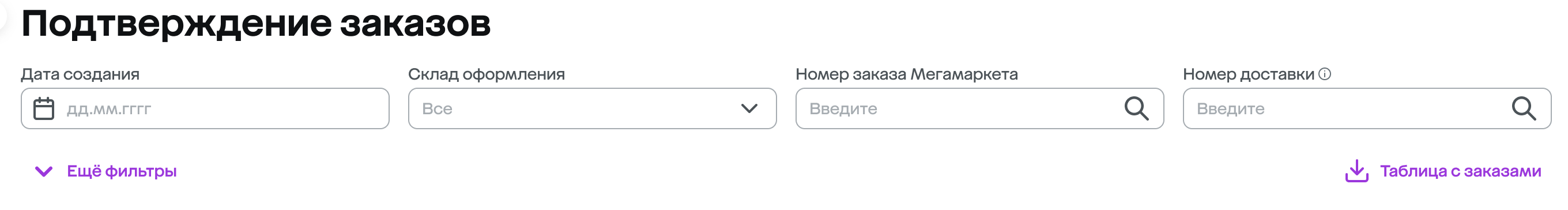Screen dimensions: 1568x210
Task: Click the Склад оформления label
Action: click(487, 74)
